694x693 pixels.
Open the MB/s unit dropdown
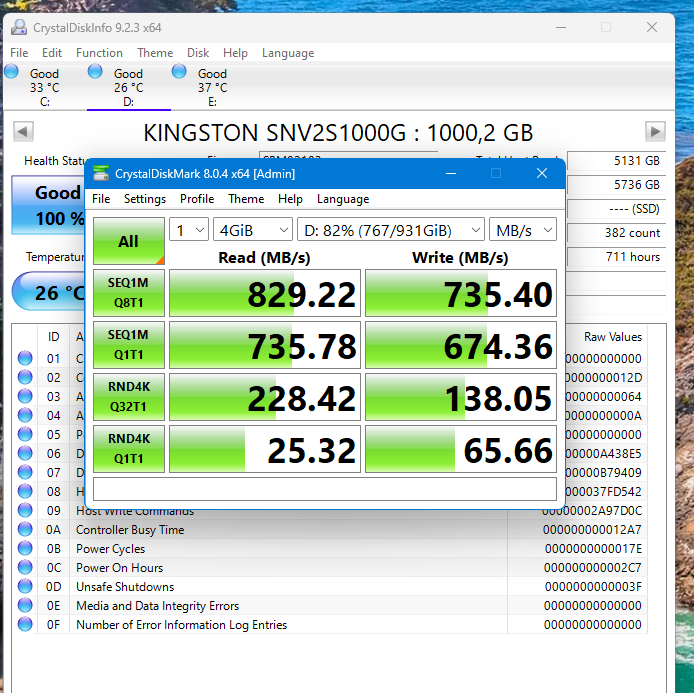[523, 230]
